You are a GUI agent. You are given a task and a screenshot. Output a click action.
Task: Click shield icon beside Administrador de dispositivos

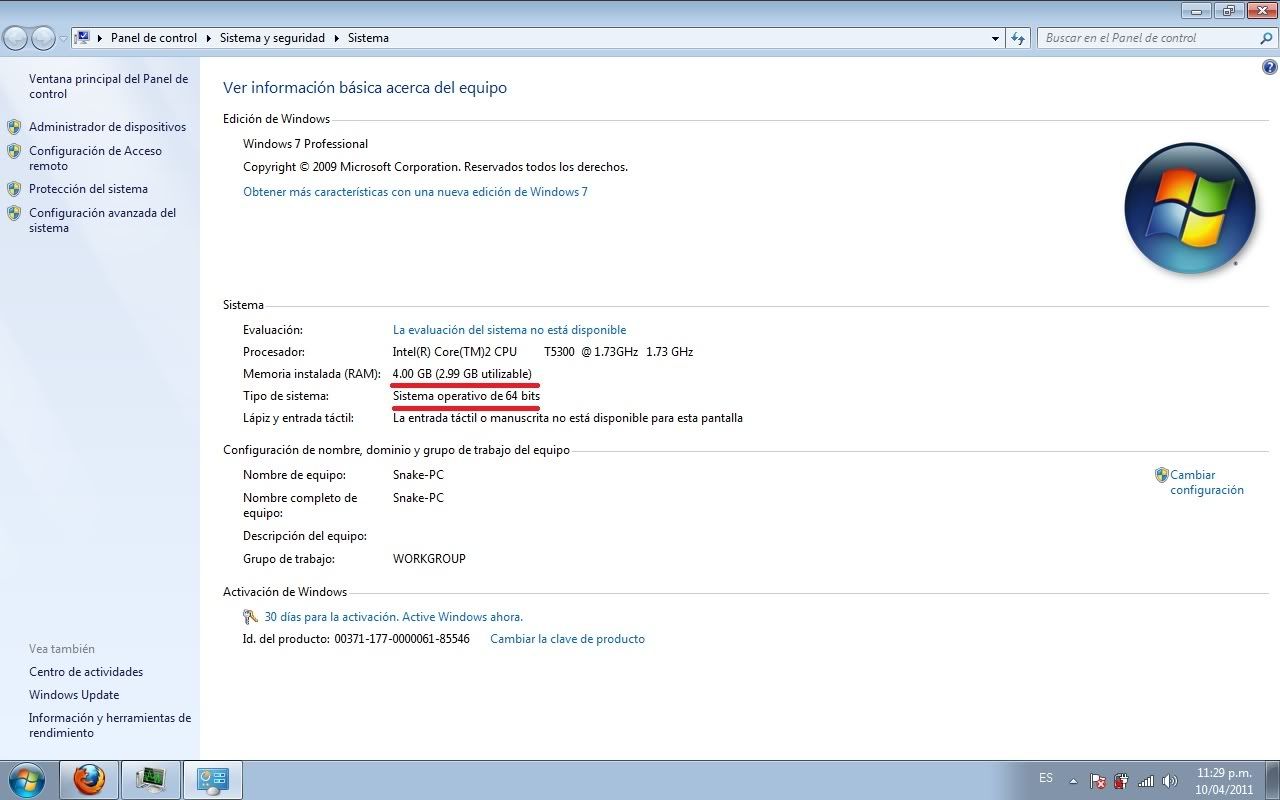pos(14,127)
